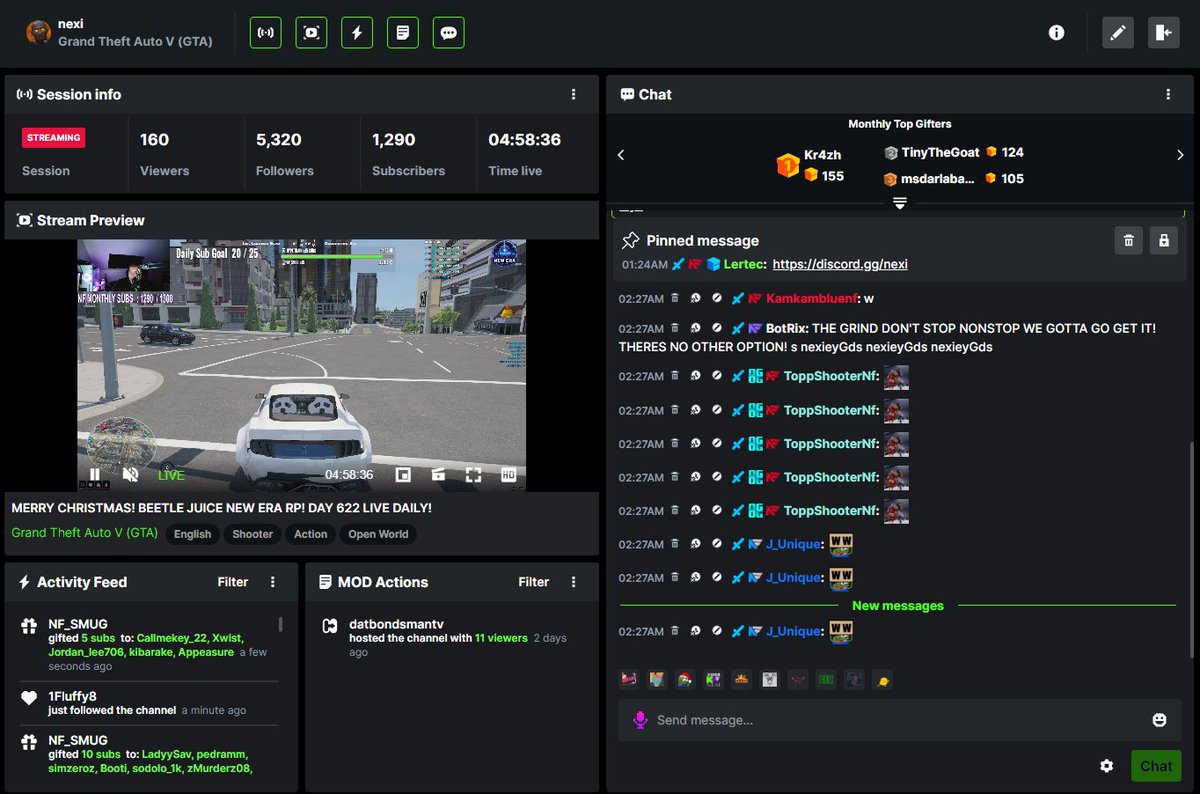Viewport: 1200px width, 794px height.
Task: Select the Shooter tag
Action: click(x=253, y=534)
